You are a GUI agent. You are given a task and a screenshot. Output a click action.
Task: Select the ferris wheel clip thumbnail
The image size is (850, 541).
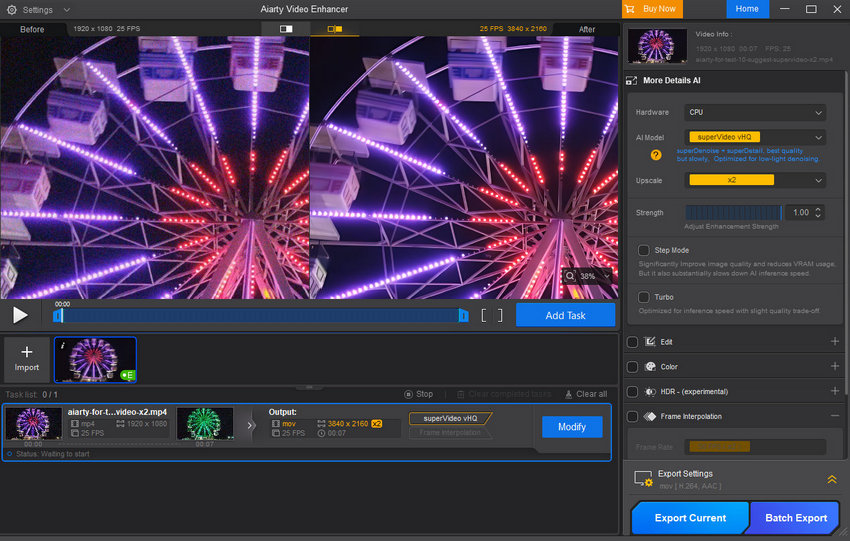(95, 359)
